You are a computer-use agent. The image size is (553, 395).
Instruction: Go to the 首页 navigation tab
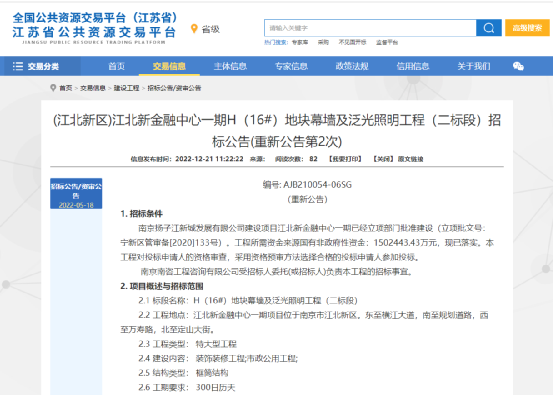pos(116,66)
